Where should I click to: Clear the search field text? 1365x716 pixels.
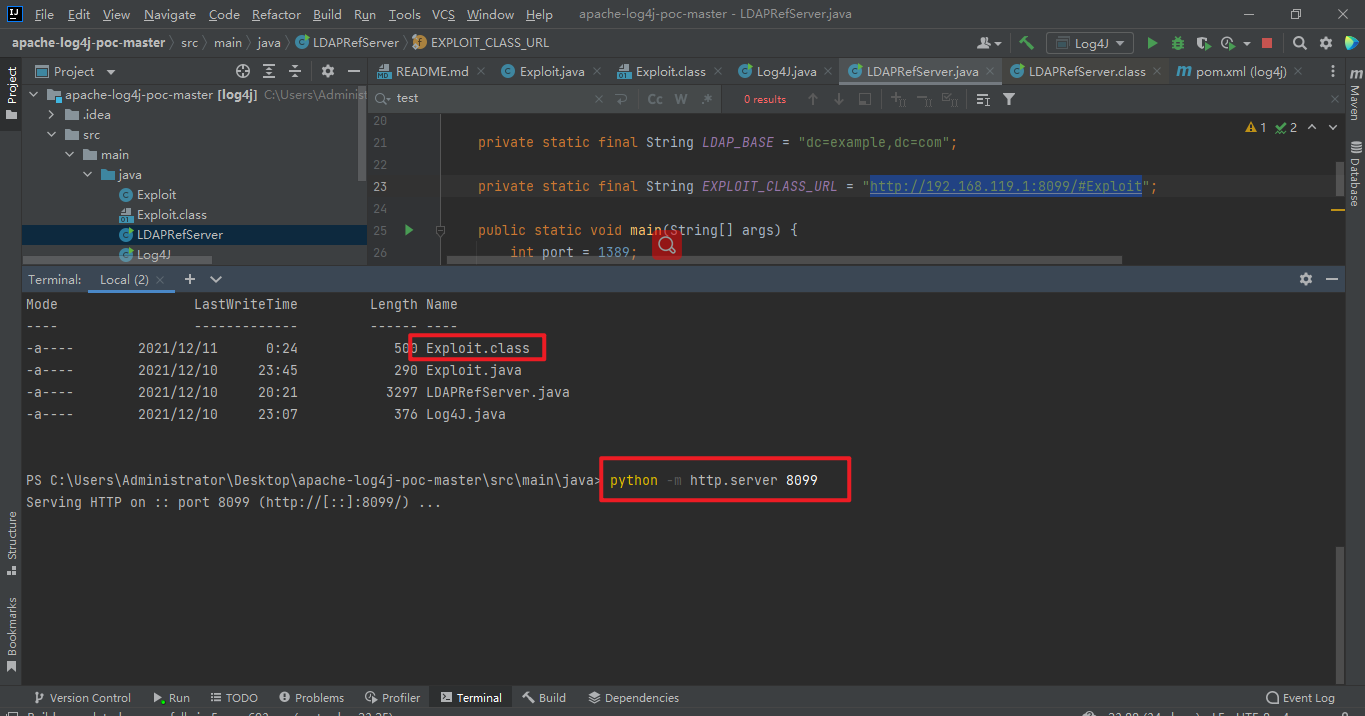pos(599,99)
